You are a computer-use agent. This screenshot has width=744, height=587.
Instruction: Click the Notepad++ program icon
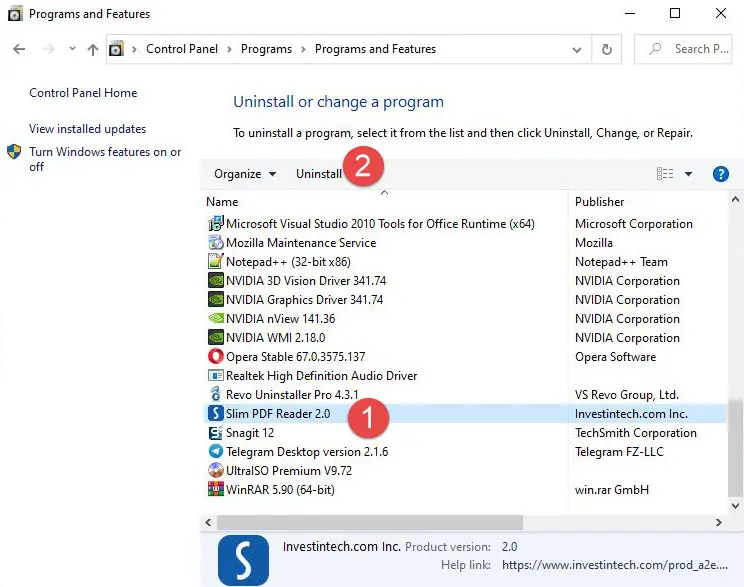pos(216,261)
